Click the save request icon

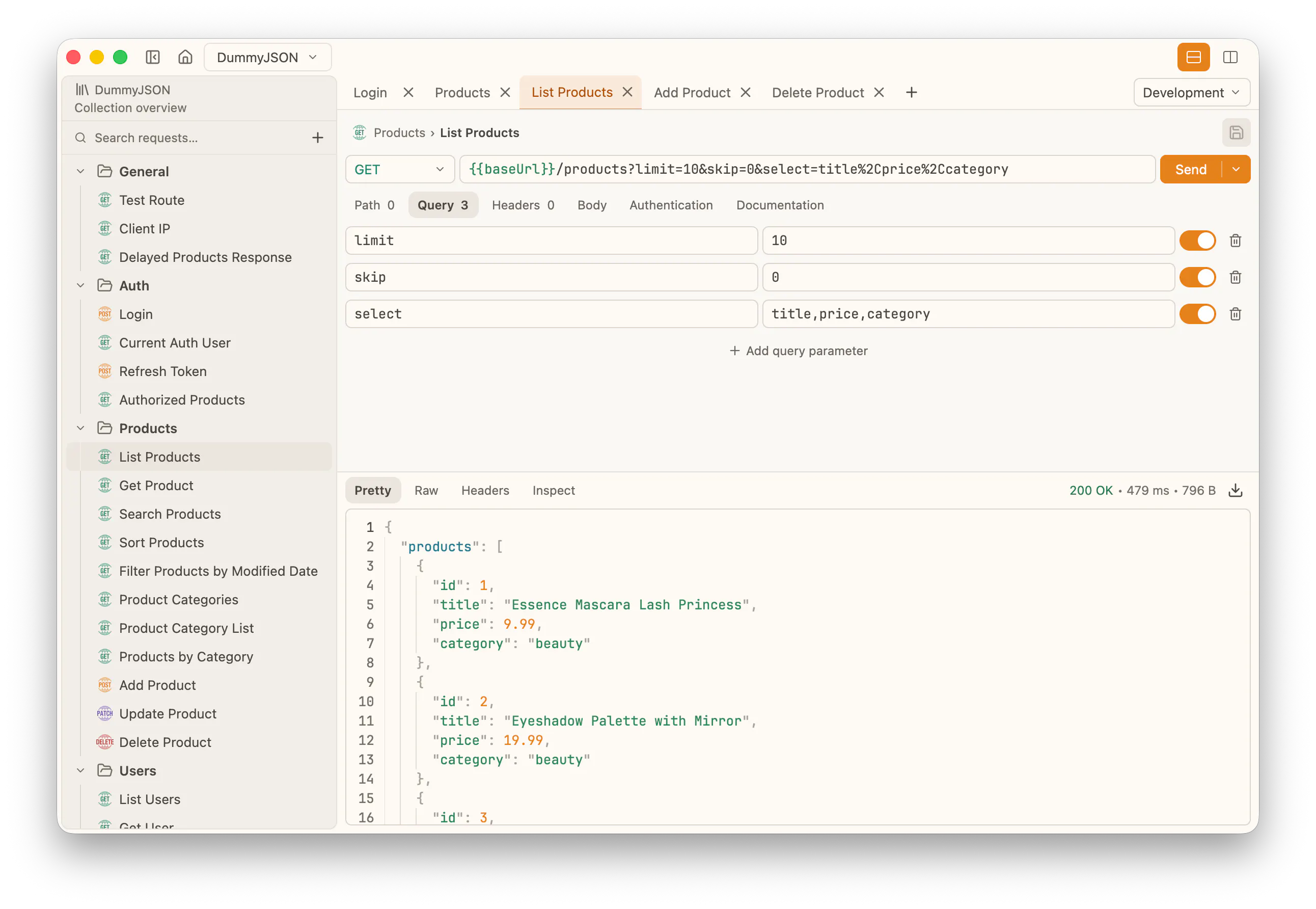1236,132
